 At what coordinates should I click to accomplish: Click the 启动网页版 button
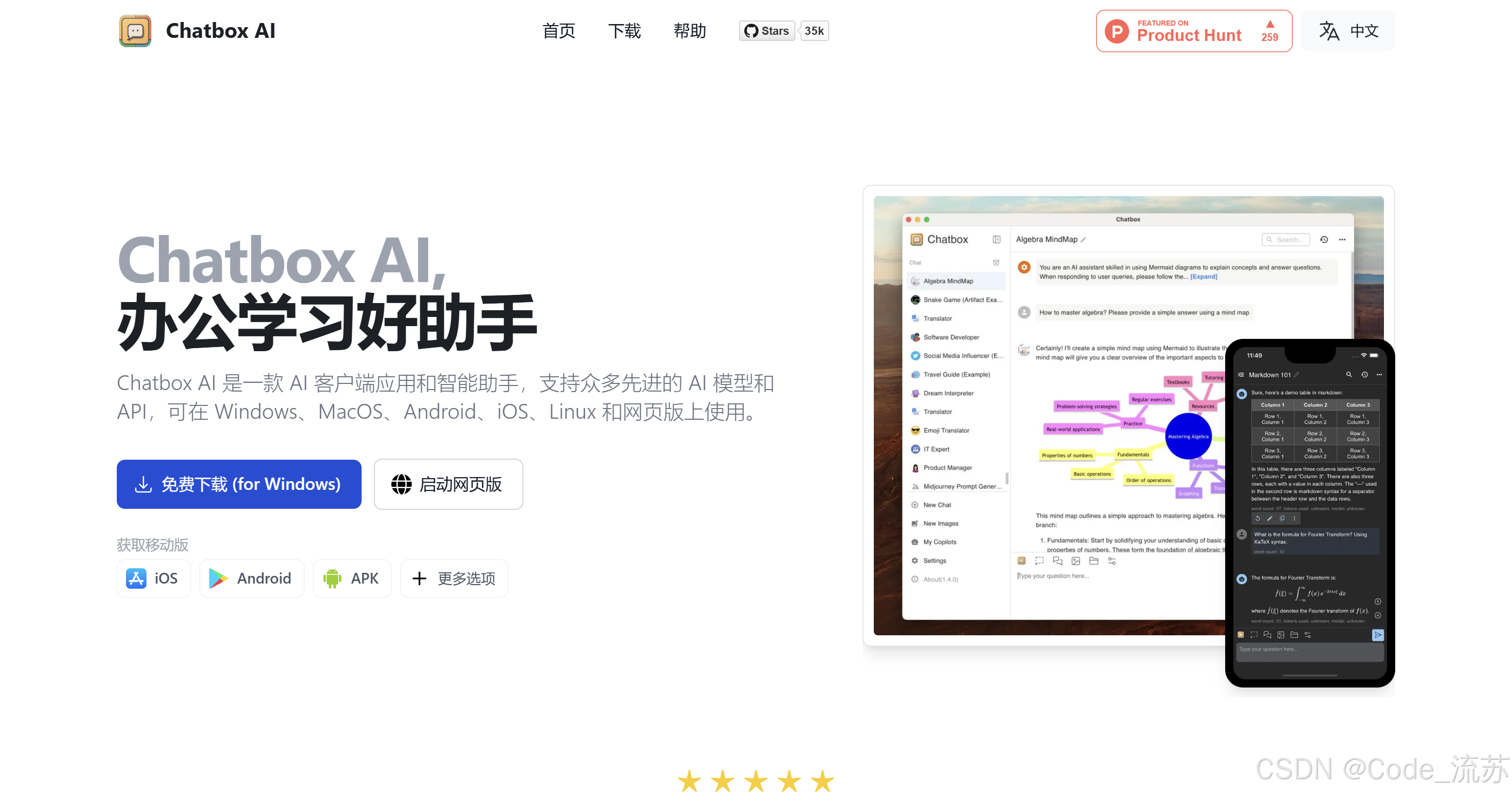tap(449, 483)
